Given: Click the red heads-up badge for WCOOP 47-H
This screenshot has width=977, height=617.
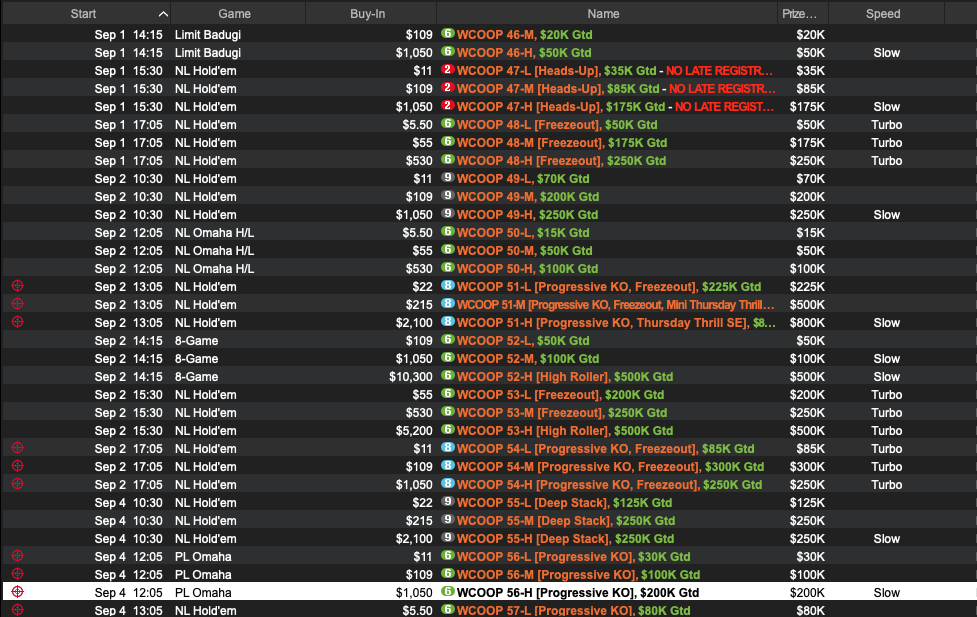Looking at the screenshot, I should pyautogui.click(x=447, y=106).
